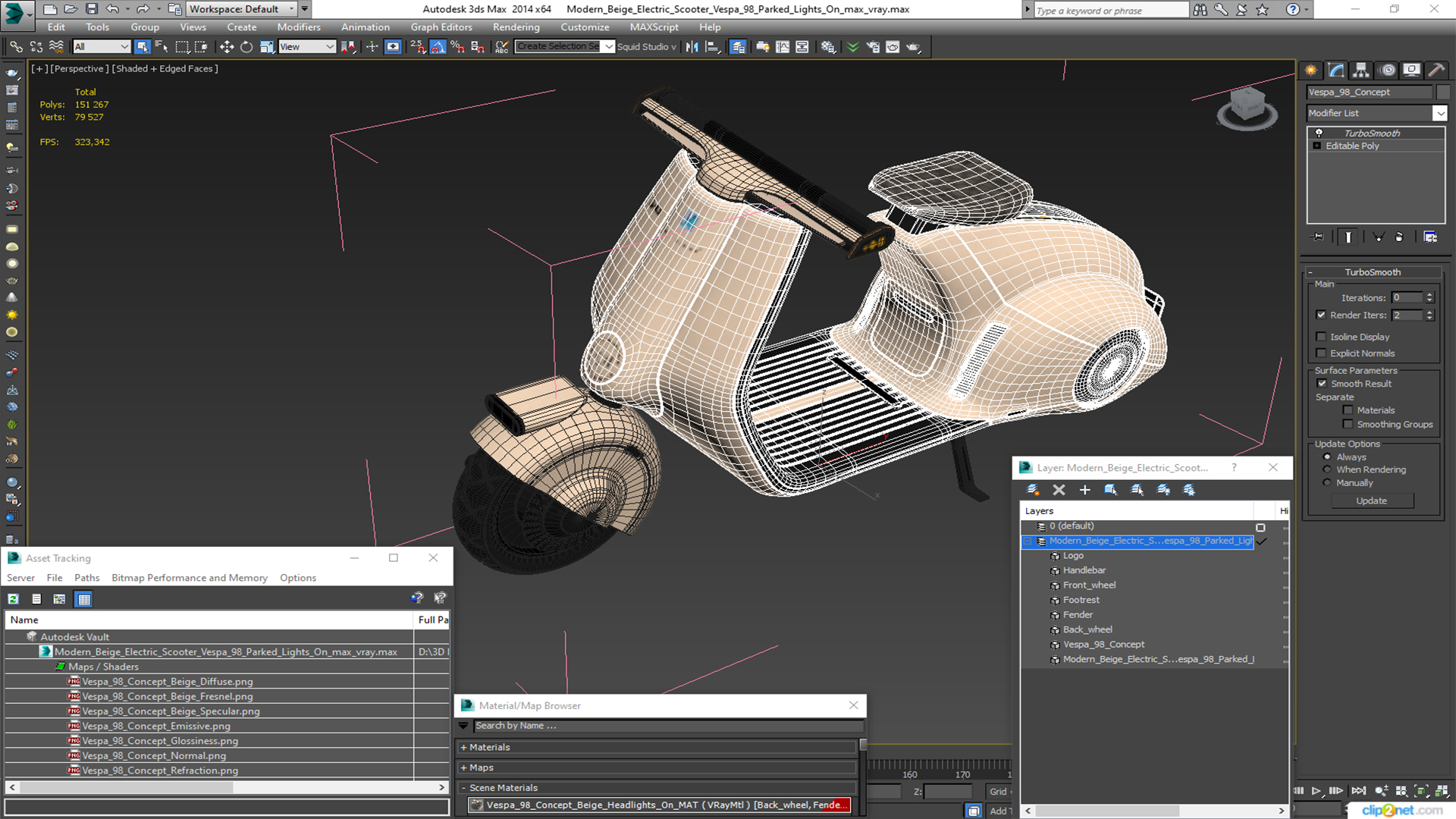The width and height of the screenshot is (1456, 819).
Task: Enable the Isoline Display checkbox
Action: (1322, 337)
